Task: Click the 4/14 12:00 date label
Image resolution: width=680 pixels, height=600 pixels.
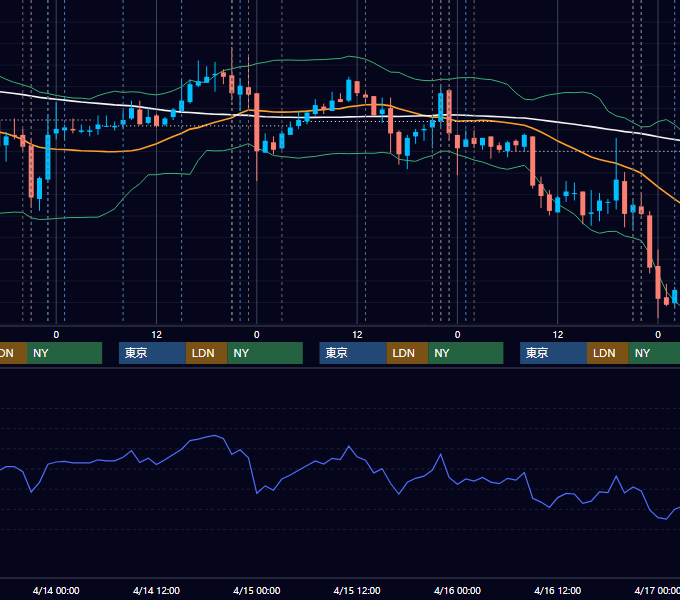Action: coord(156,590)
